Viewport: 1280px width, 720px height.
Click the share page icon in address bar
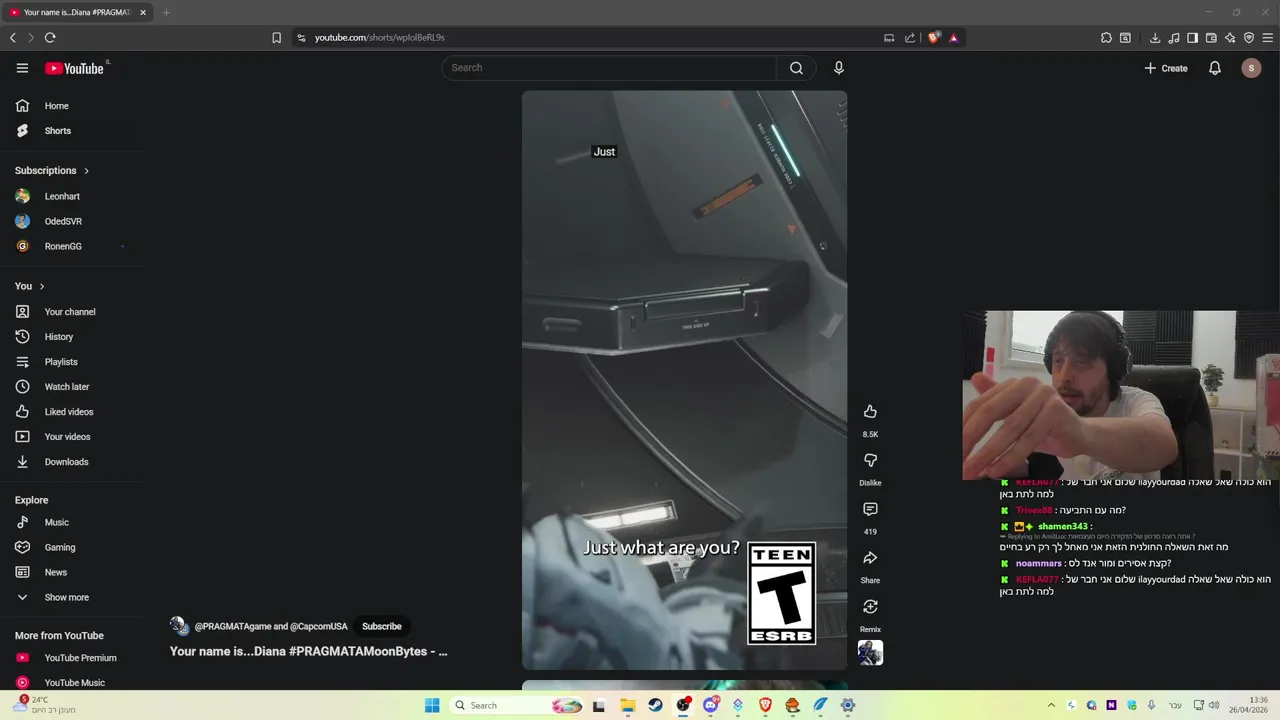[x=910, y=38]
